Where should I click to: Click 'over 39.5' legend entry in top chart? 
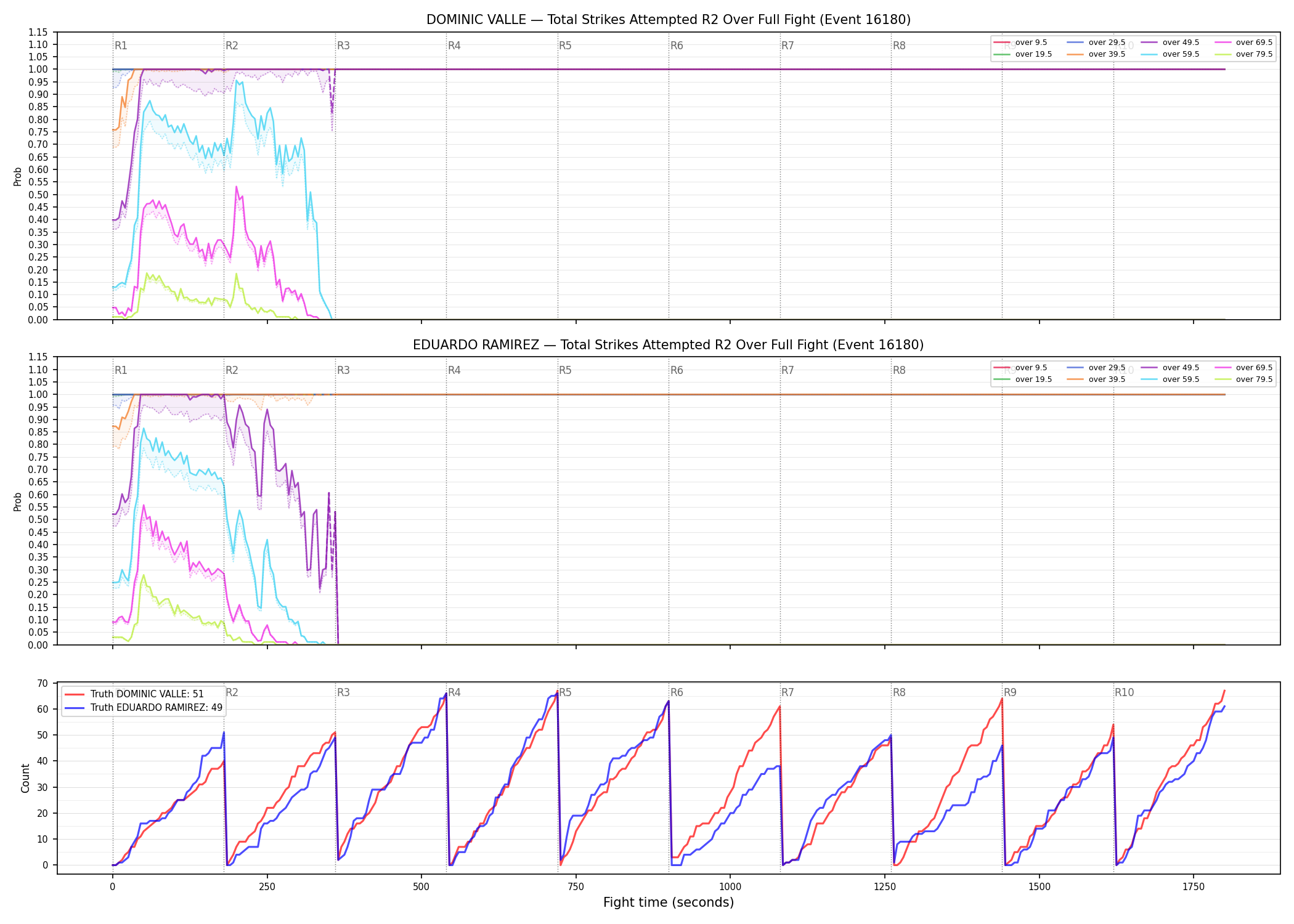tap(1096, 54)
